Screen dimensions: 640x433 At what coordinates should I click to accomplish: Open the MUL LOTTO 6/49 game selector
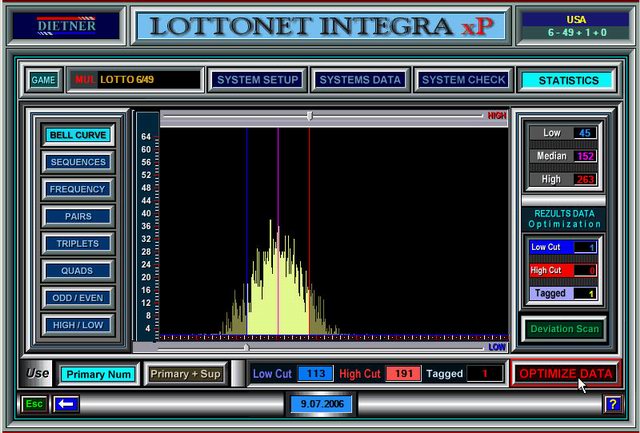[x=135, y=80]
